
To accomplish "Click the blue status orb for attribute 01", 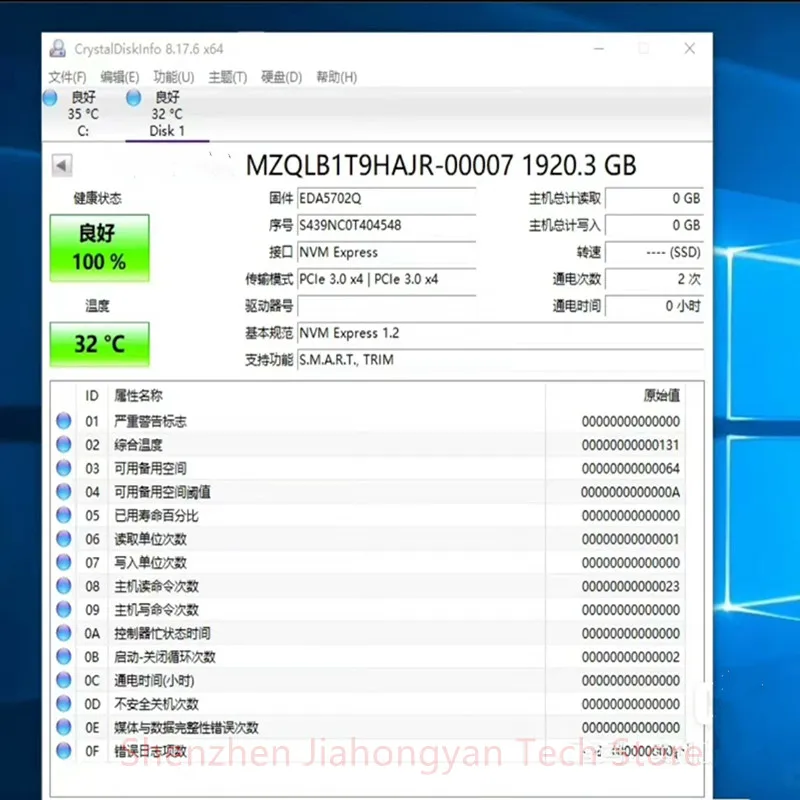I will point(64,422).
